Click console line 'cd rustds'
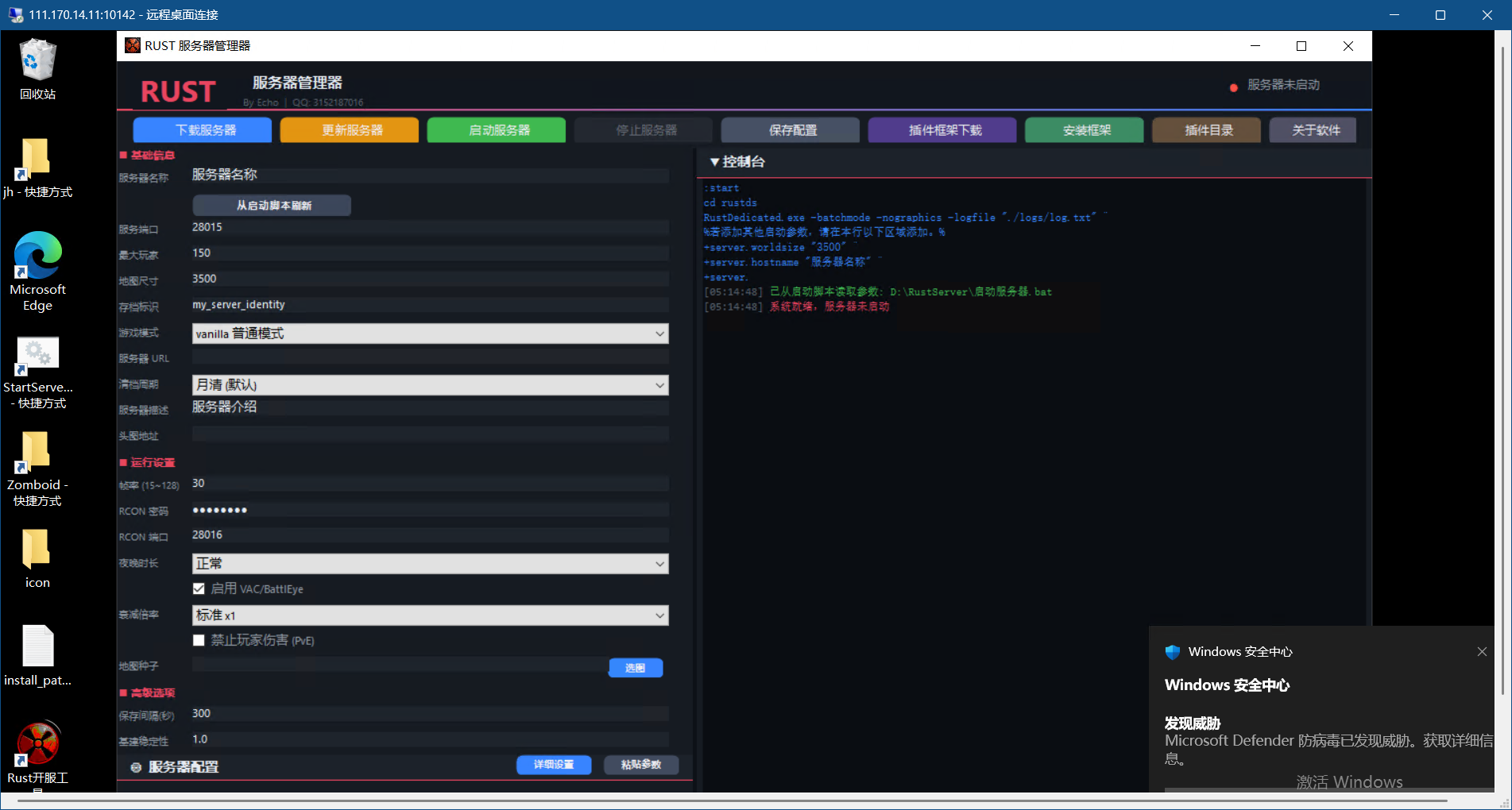1512x810 pixels. tap(730, 202)
